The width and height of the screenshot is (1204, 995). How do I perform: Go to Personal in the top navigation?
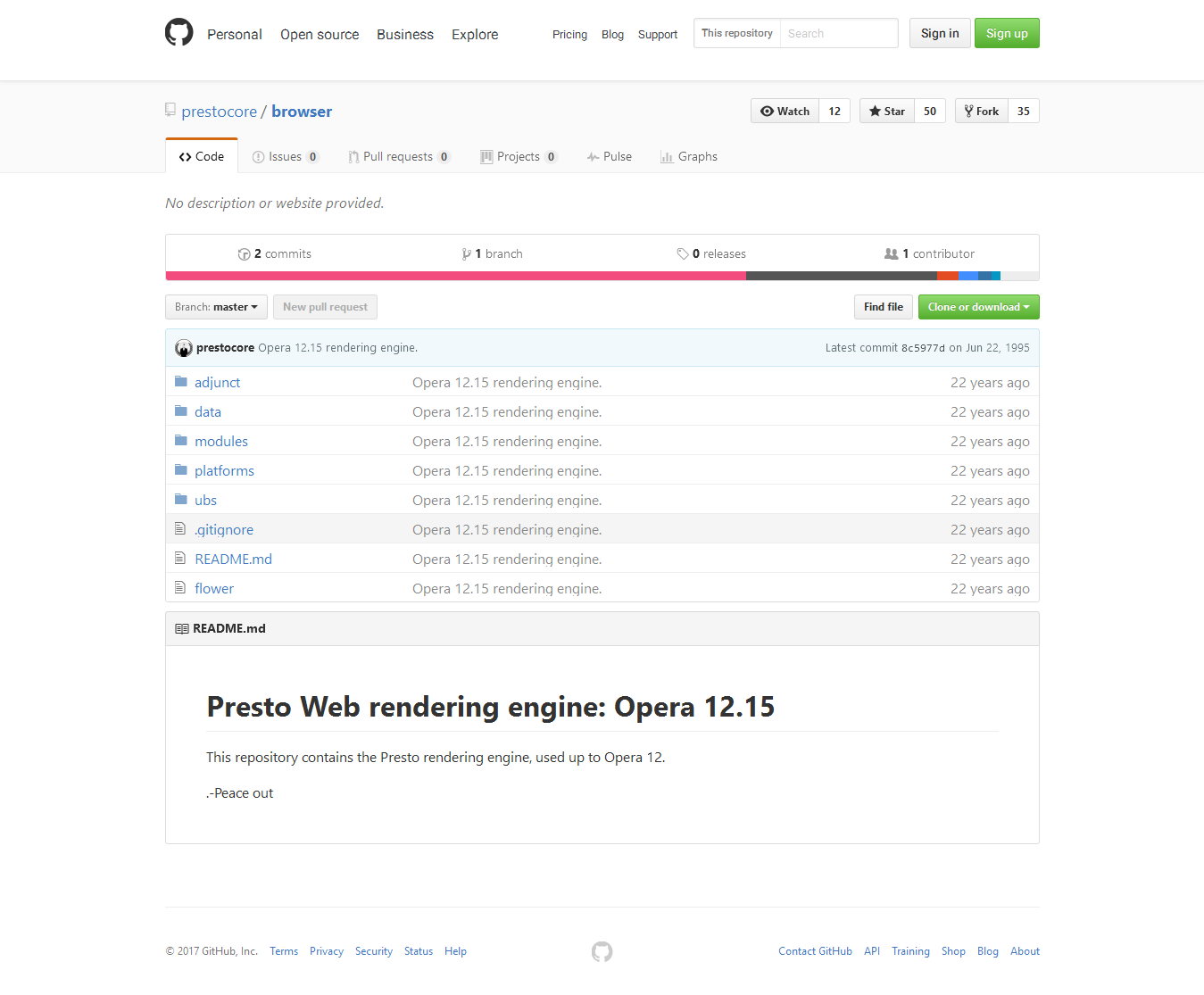235,34
